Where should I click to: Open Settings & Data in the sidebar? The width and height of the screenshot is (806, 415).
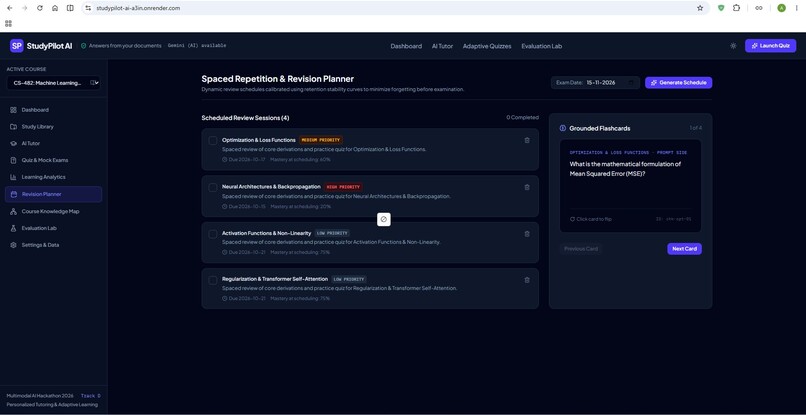pyautogui.click(x=53, y=245)
